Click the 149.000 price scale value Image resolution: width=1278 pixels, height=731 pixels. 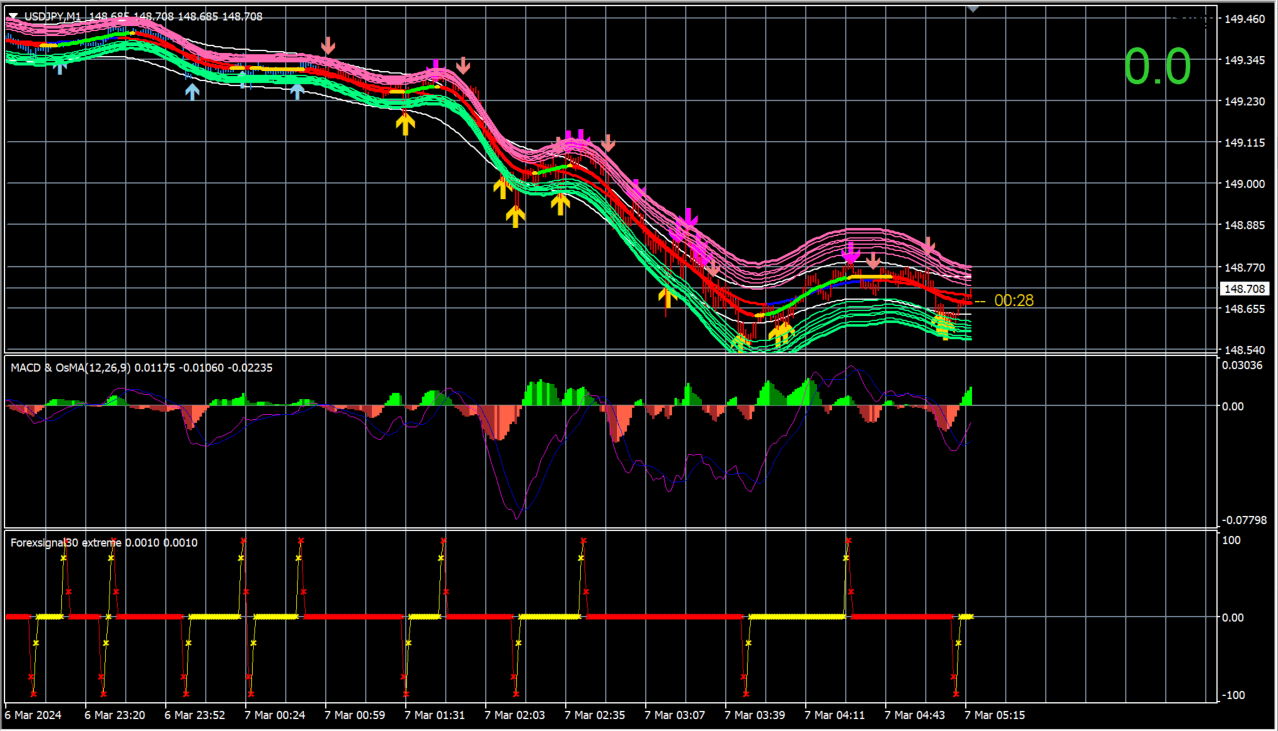coord(1244,185)
